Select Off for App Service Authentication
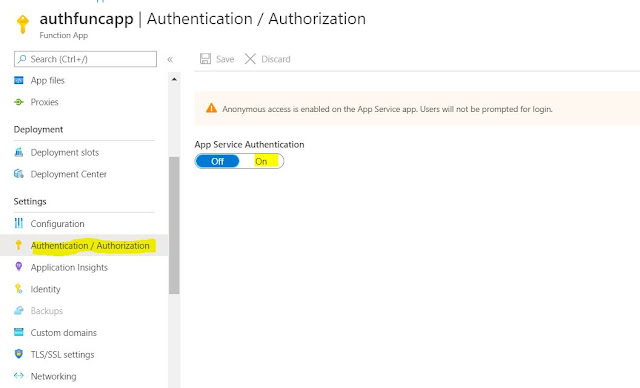 tap(217, 162)
